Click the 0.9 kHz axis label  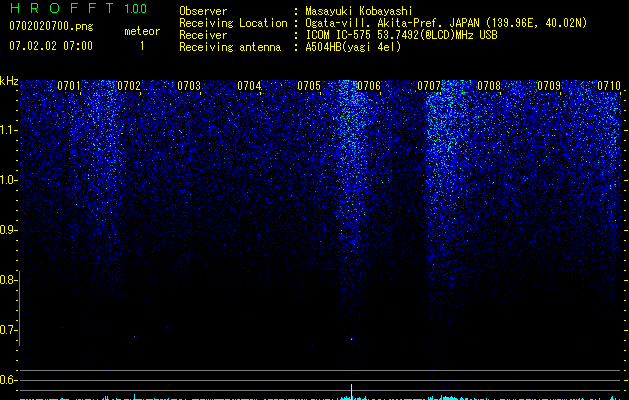pos(8,230)
